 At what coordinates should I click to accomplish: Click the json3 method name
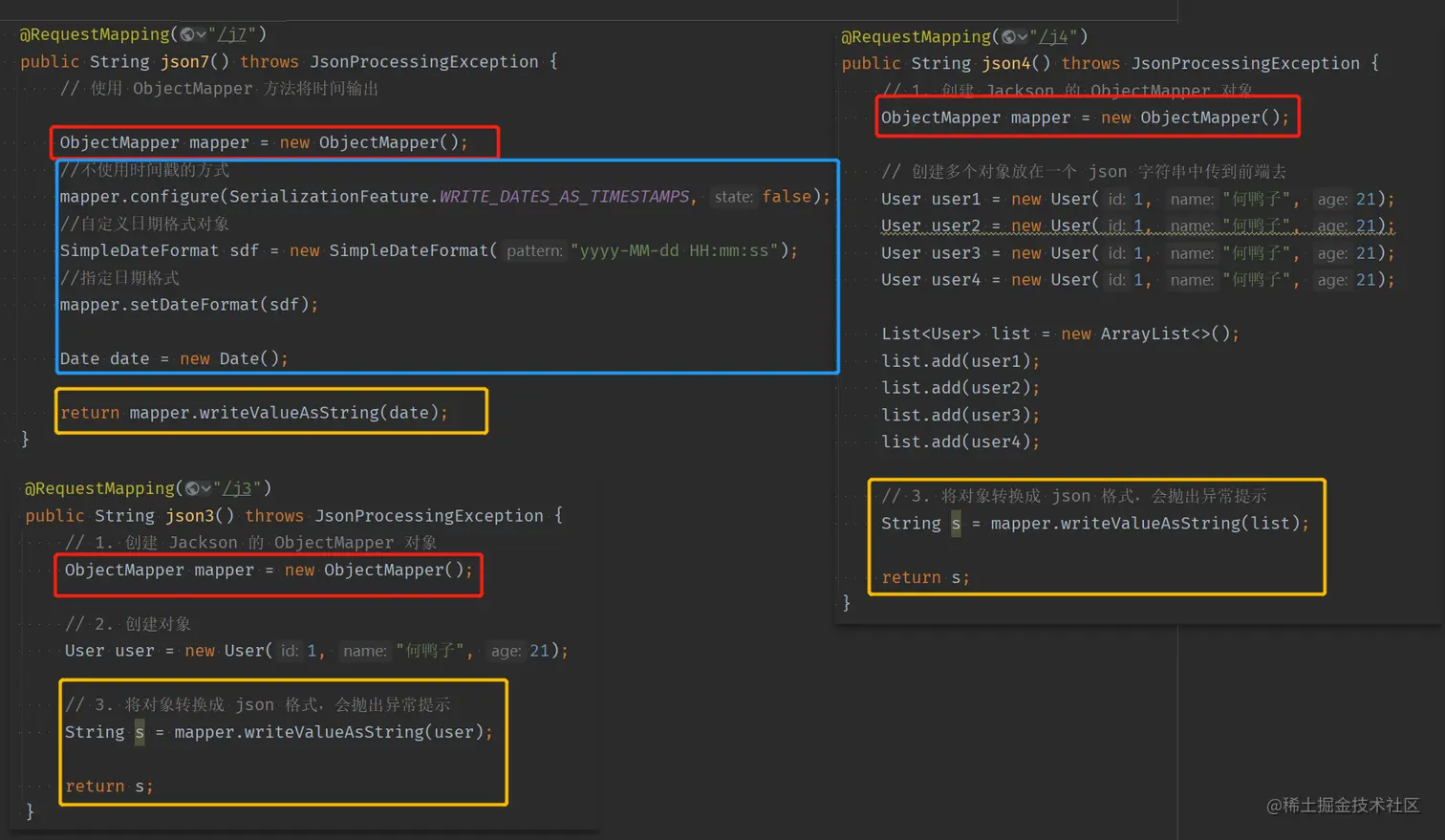[189, 516]
